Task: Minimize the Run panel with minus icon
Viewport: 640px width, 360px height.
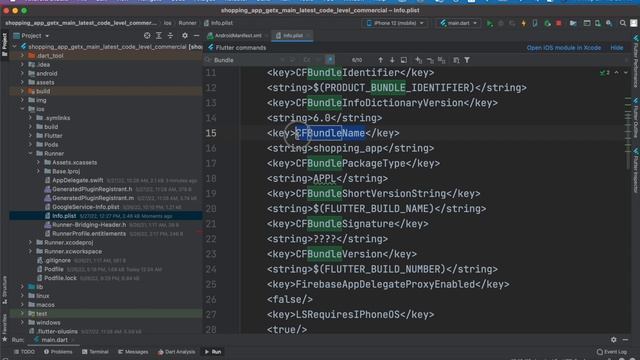Action: click(625, 340)
